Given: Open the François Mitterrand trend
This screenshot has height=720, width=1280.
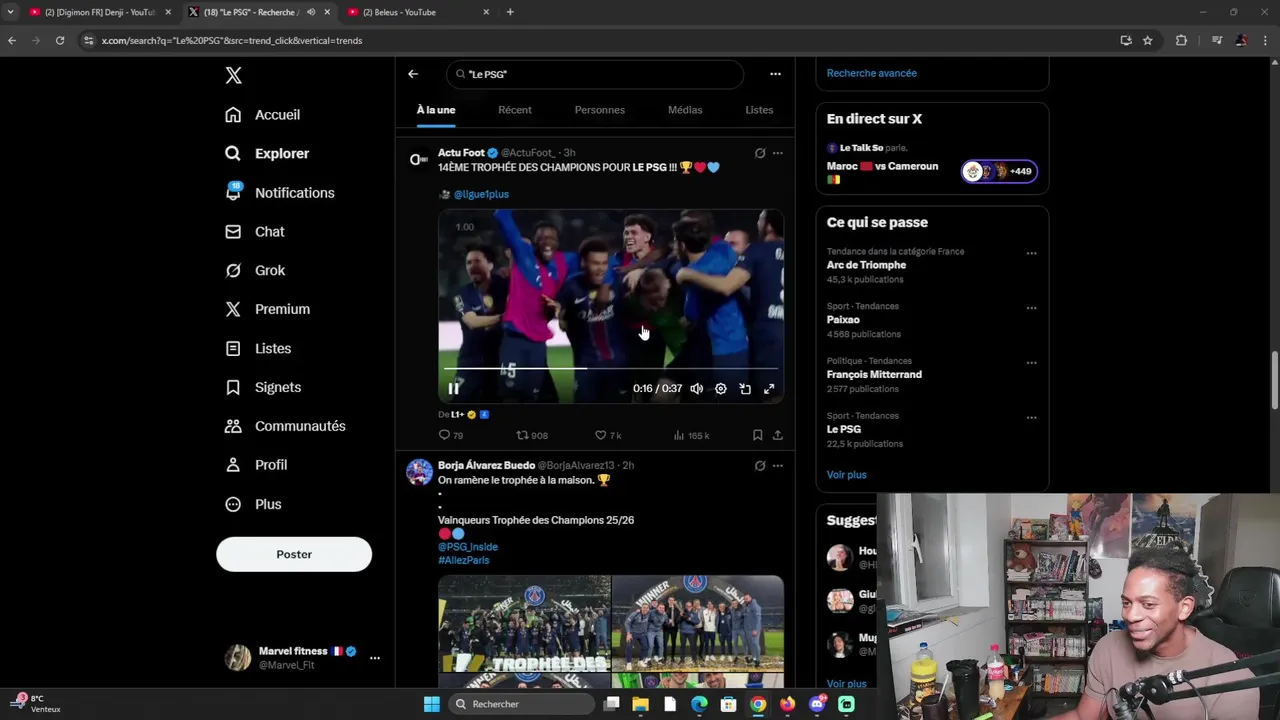Looking at the screenshot, I should coord(874,375).
